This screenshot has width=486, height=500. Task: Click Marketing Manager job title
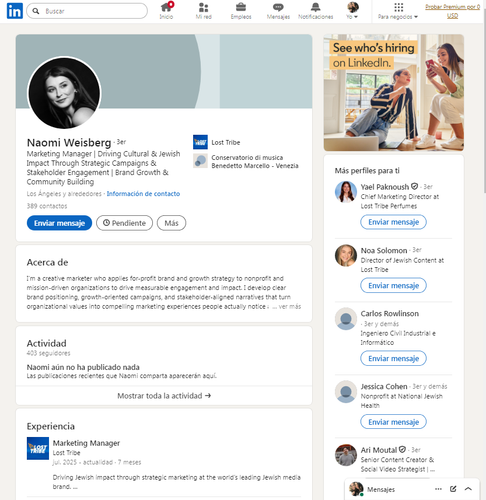[86, 443]
